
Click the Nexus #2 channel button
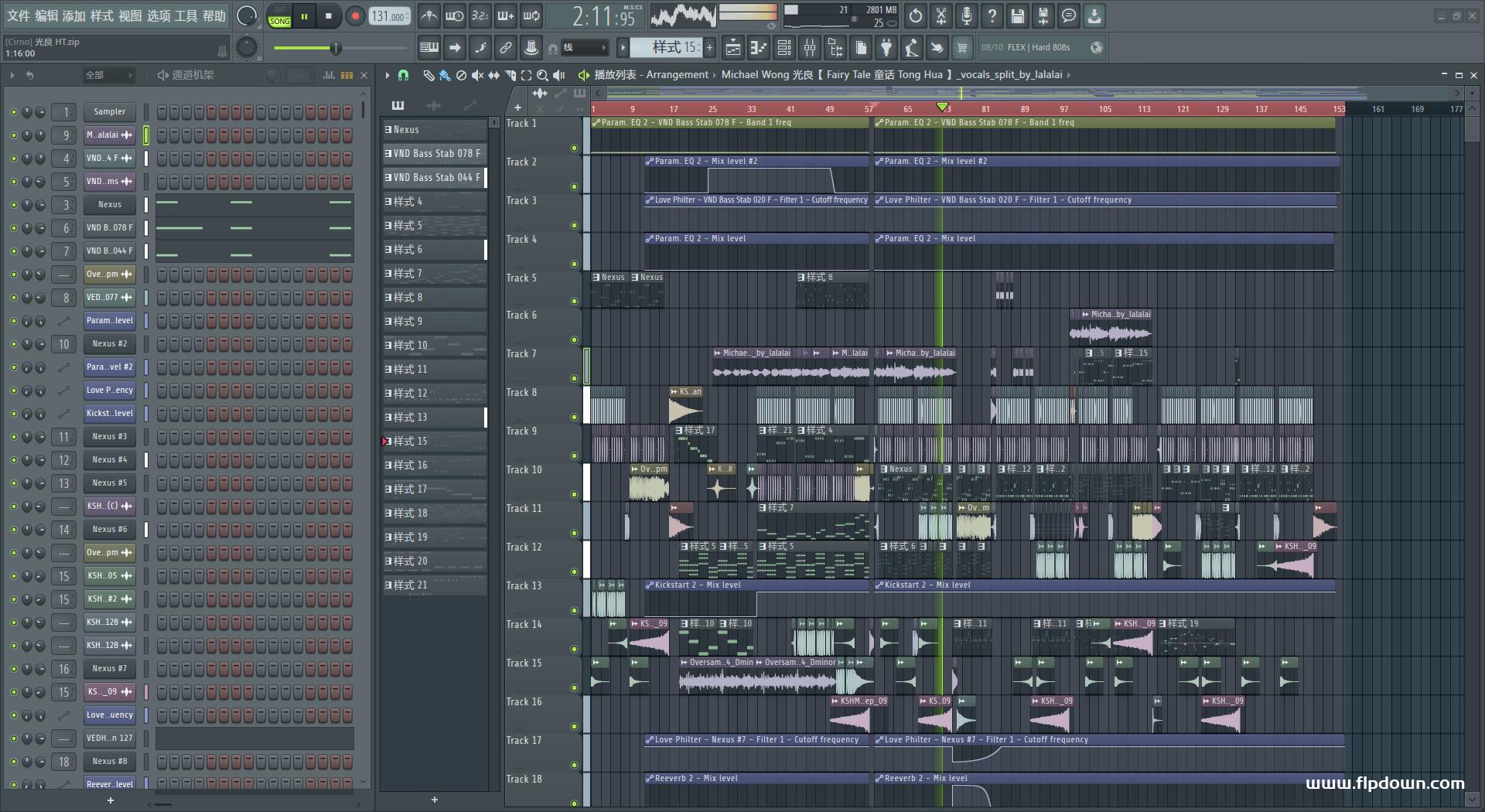click(x=109, y=344)
